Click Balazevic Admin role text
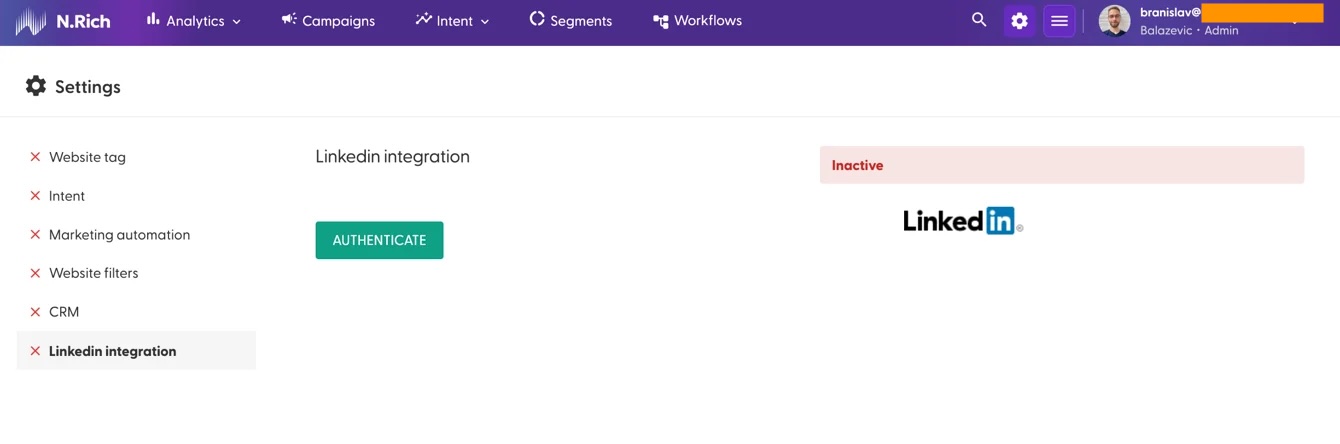Viewport: 1340px width, 444px height. (x=1189, y=31)
